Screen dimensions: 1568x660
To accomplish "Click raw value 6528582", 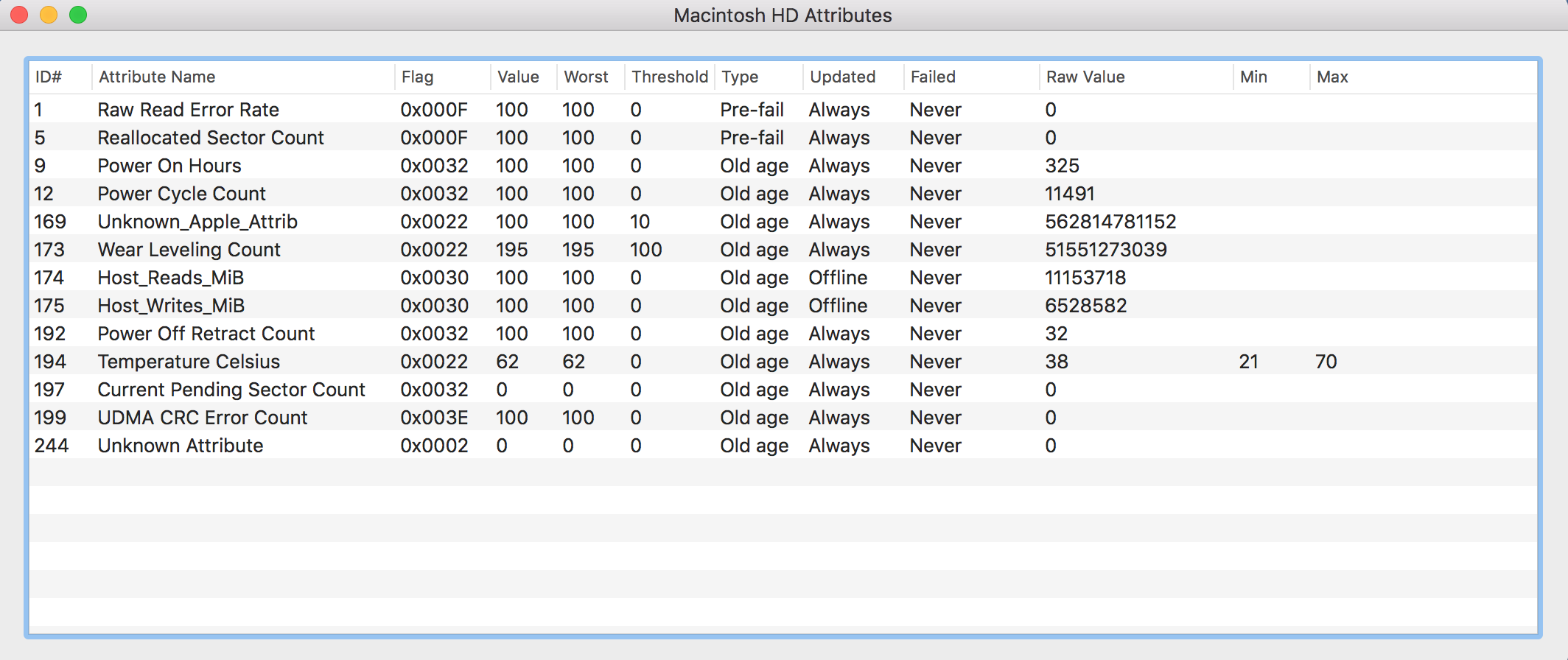I will 1086,306.
